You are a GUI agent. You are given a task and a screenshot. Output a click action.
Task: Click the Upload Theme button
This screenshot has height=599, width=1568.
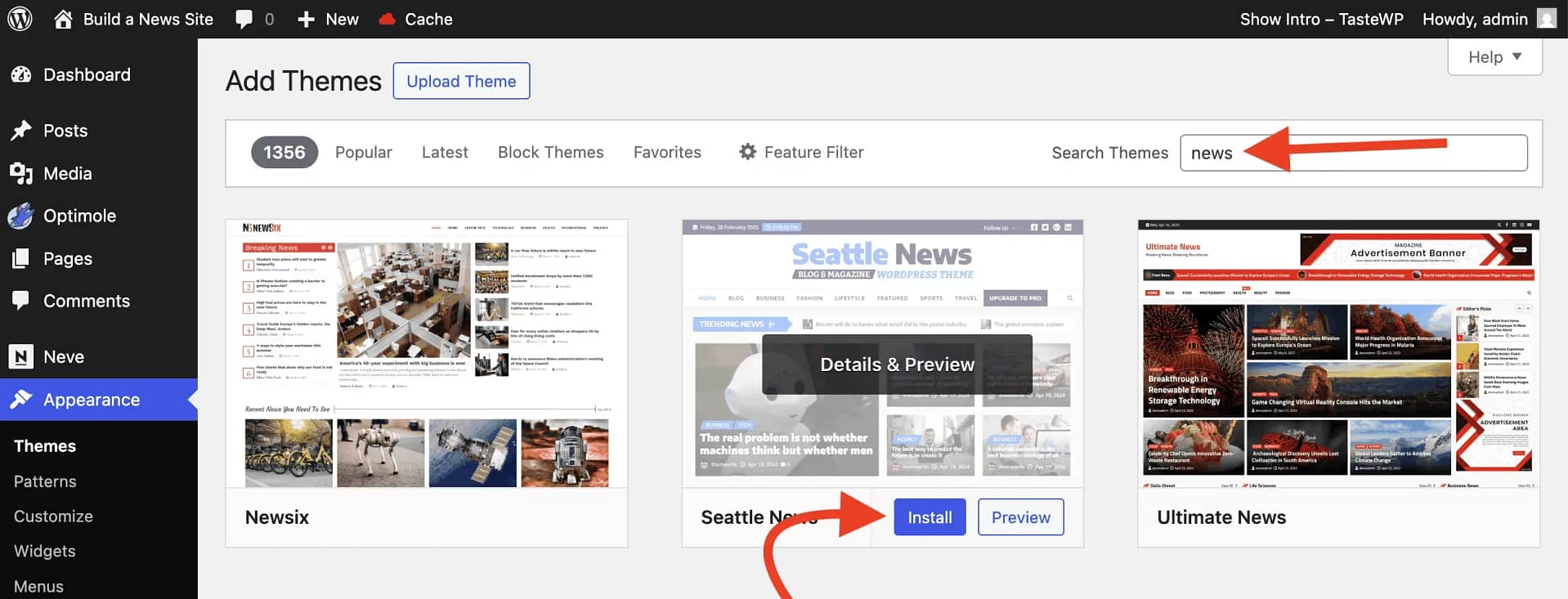coord(461,81)
